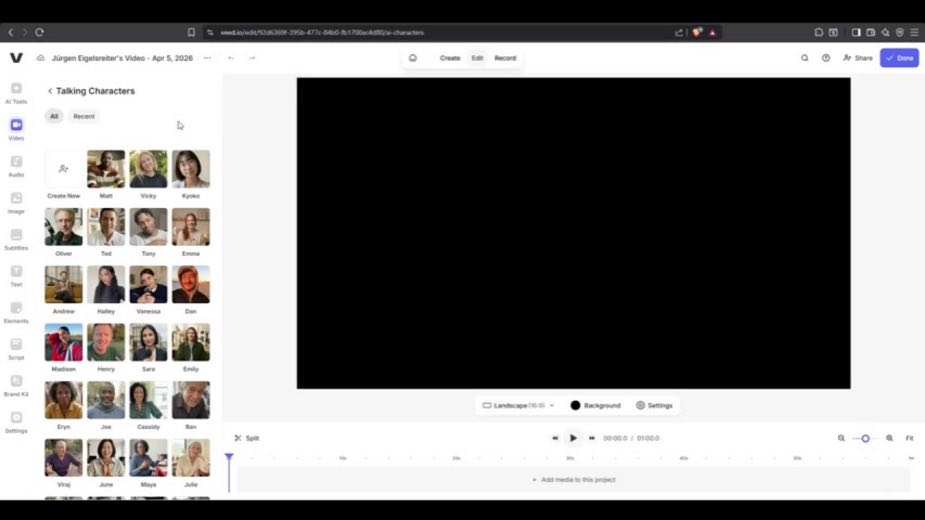This screenshot has height=520, width=925.
Task: Open canvas Settings button
Action: point(654,405)
